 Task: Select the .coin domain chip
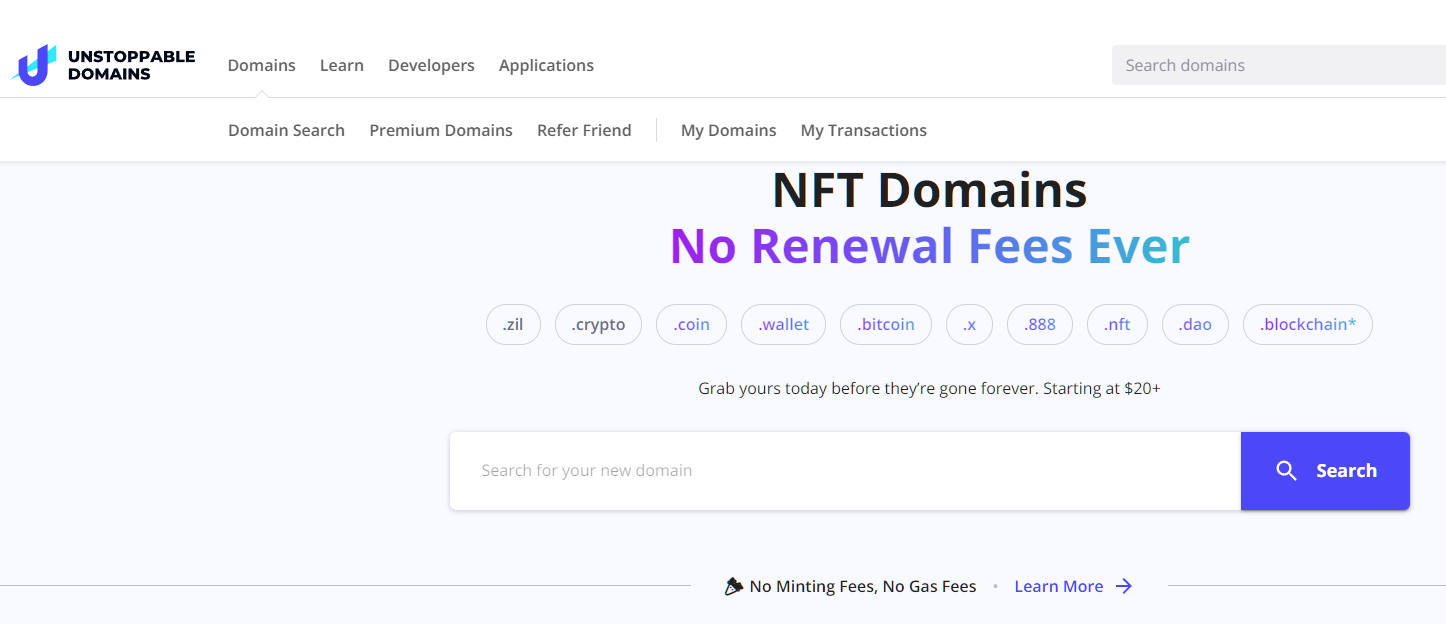pos(691,324)
